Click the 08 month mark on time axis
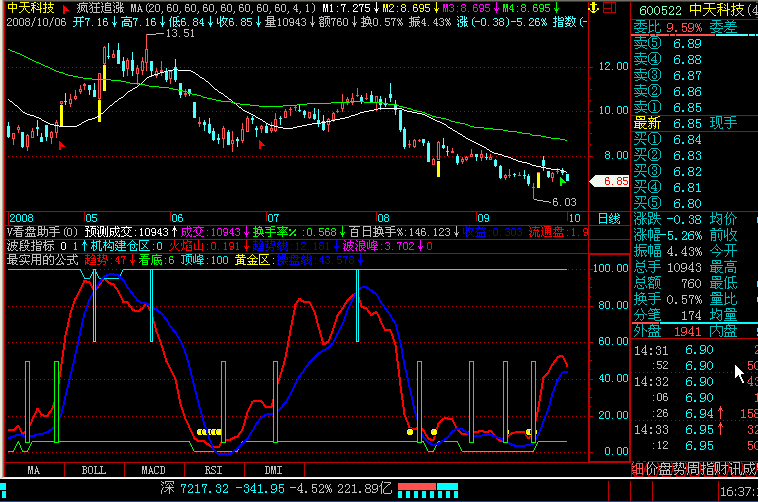This screenshot has height=502, width=758. pos(383,218)
